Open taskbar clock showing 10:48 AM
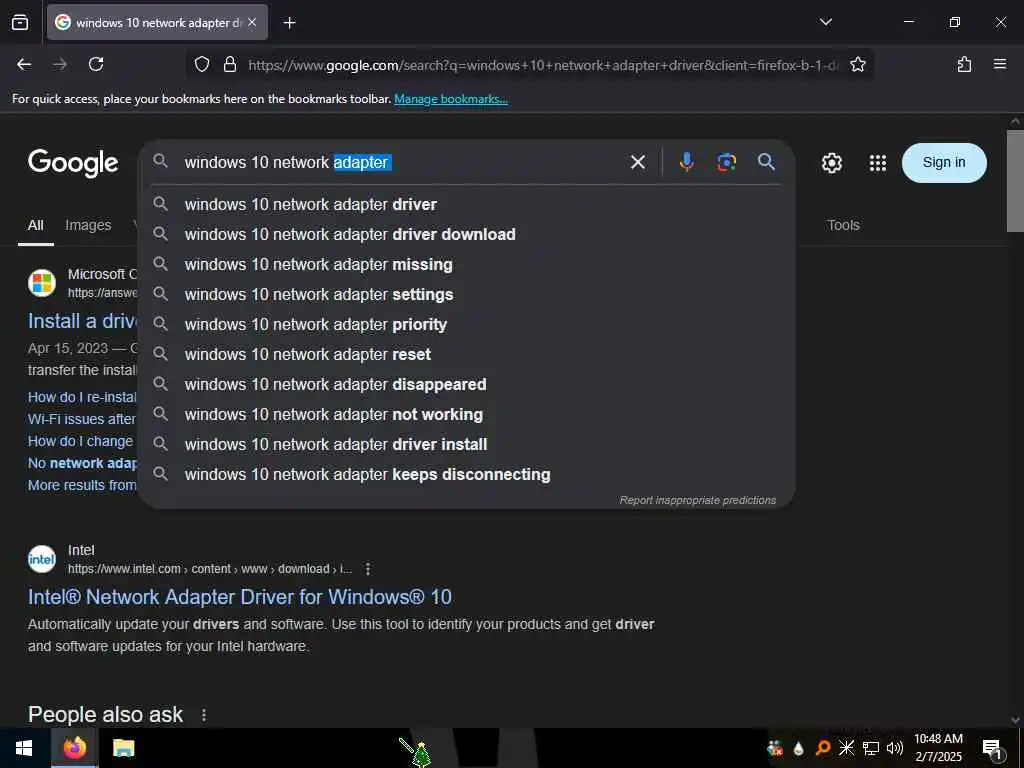This screenshot has height=768, width=1024. click(938, 748)
